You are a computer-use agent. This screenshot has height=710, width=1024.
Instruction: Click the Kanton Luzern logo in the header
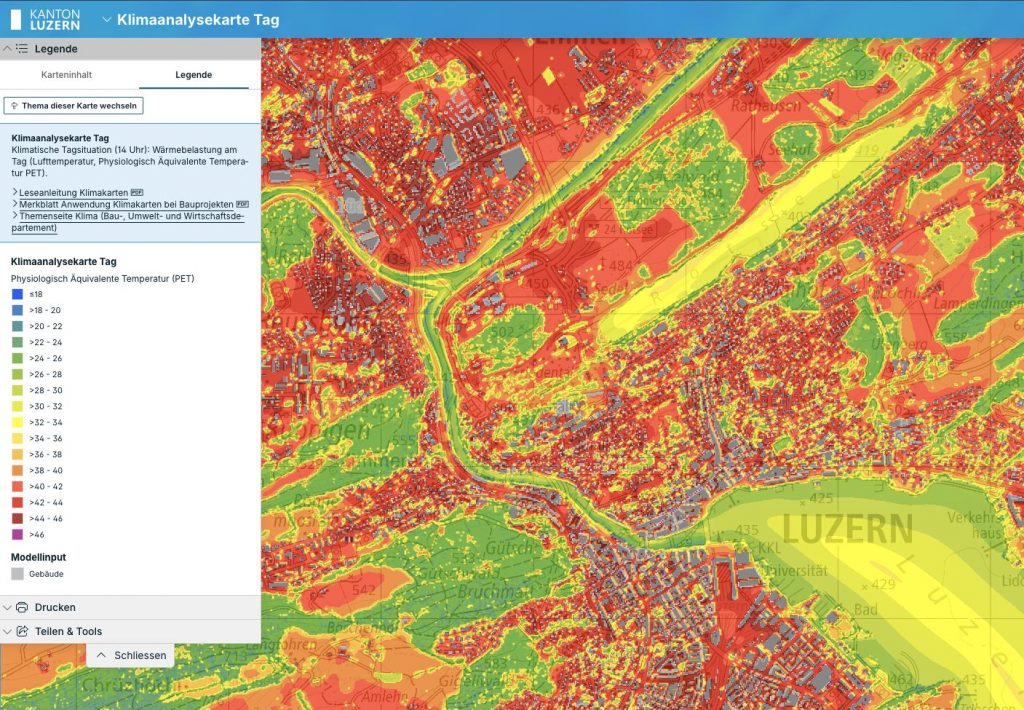(47, 18)
